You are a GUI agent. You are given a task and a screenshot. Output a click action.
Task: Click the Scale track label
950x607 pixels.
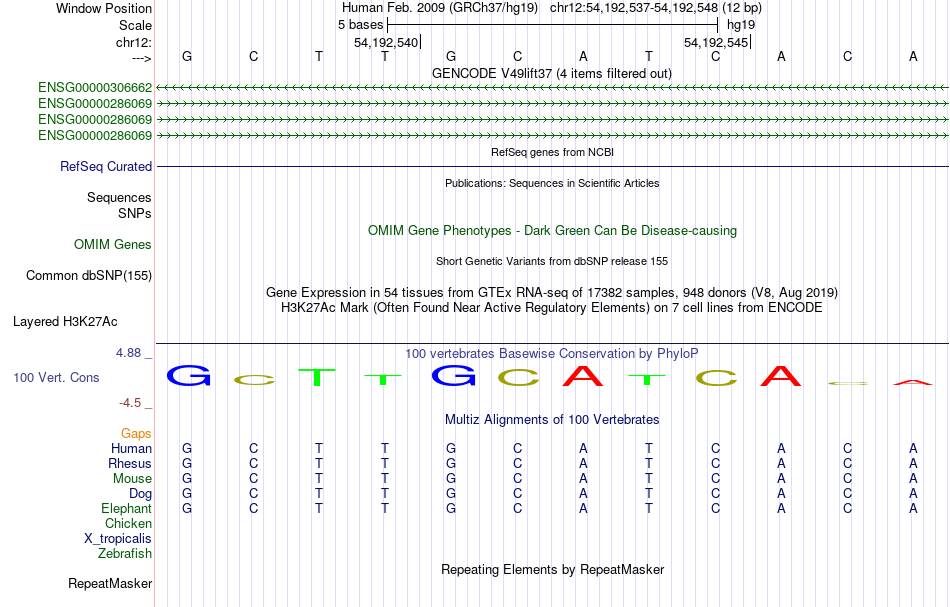click(135, 25)
